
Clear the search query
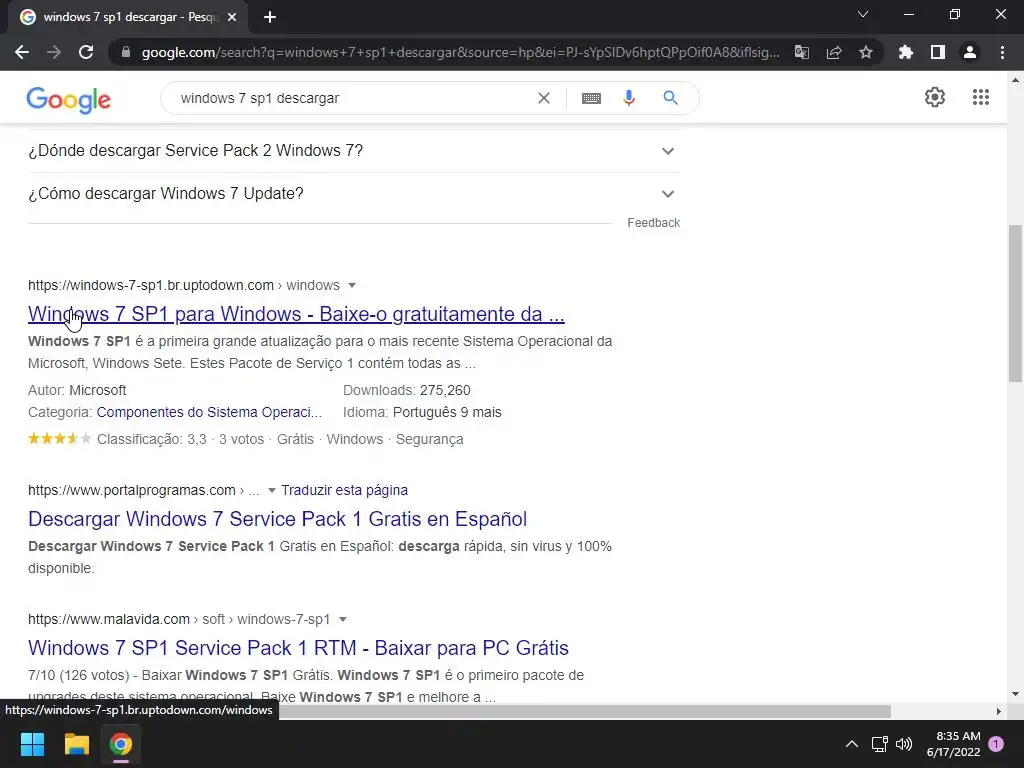click(543, 98)
